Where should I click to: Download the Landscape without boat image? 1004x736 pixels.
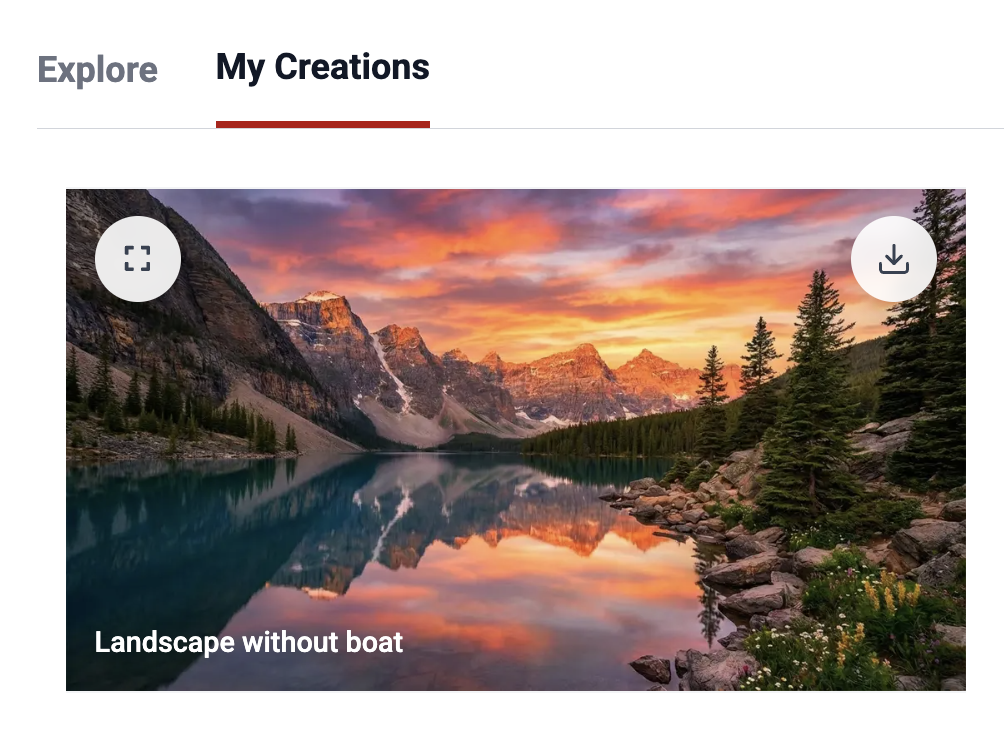tap(893, 259)
